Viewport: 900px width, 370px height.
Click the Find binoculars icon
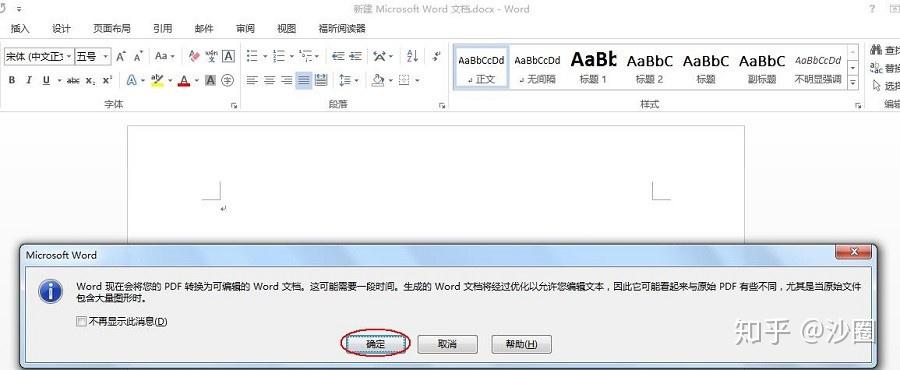(876, 50)
